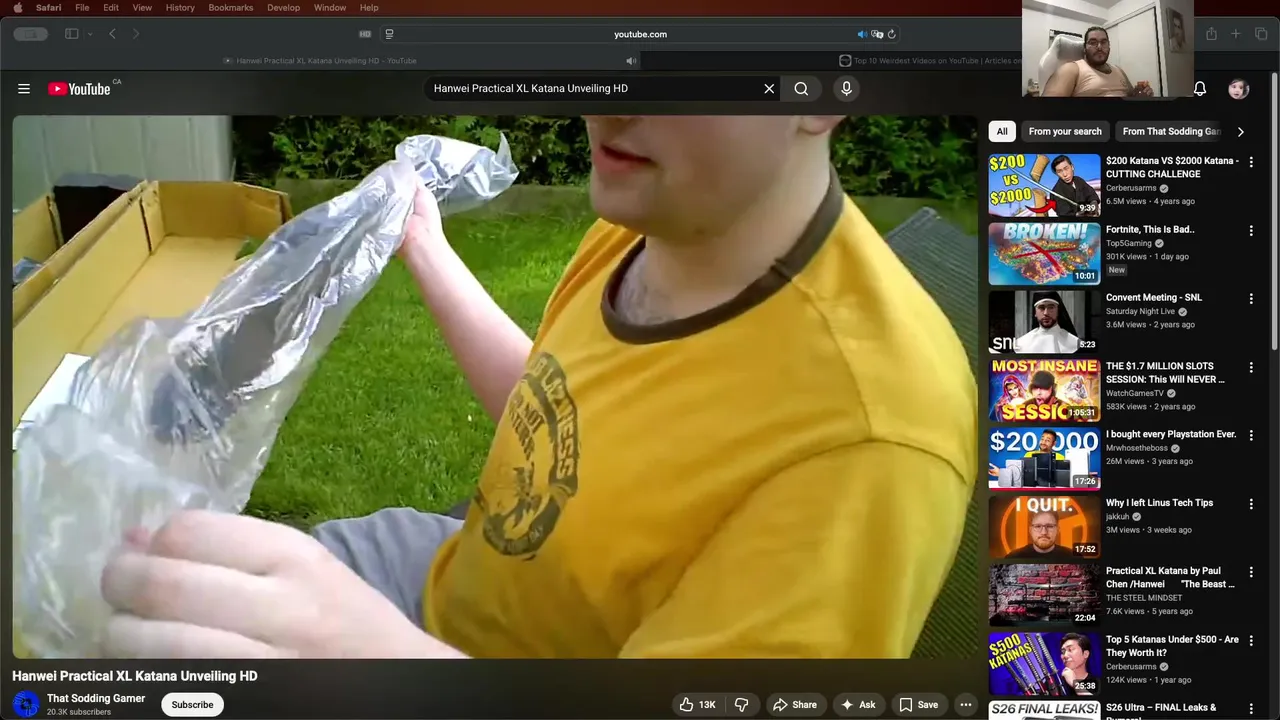Share the video via Share button
The width and height of the screenshot is (1280, 720).
click(x=795, y=705)
